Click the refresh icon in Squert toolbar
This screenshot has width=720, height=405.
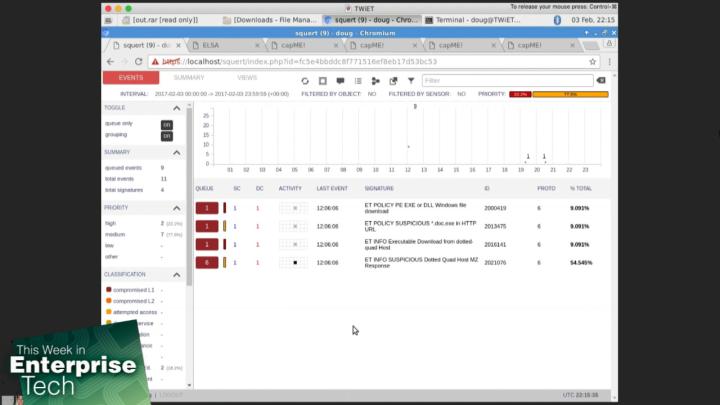(305, 81)
